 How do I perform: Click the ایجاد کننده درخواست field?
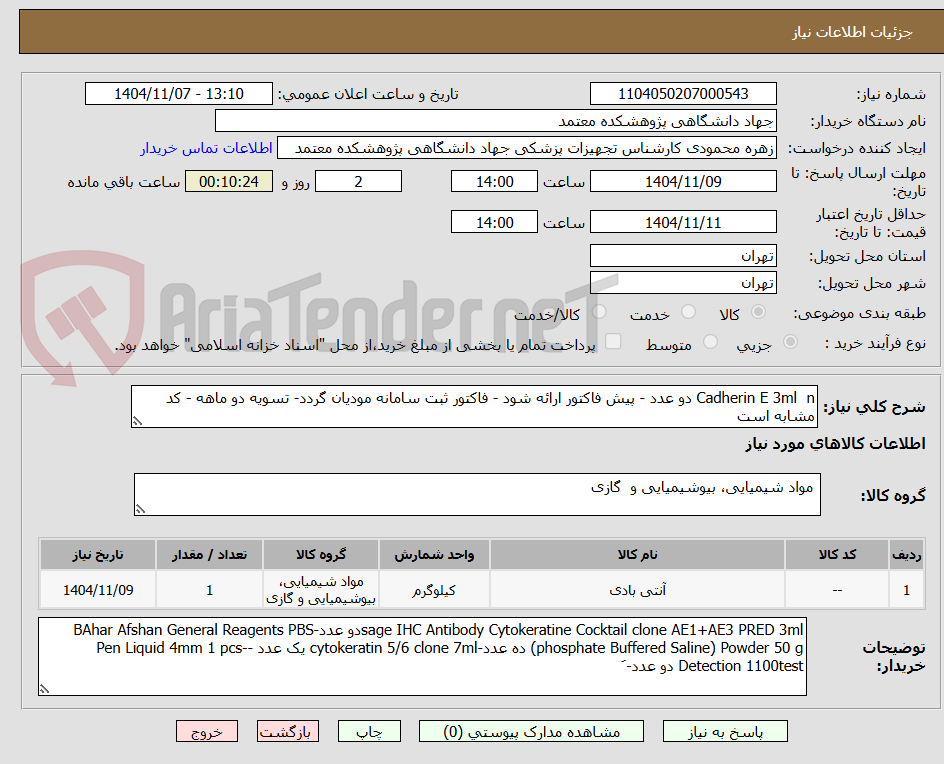[527, 148]
